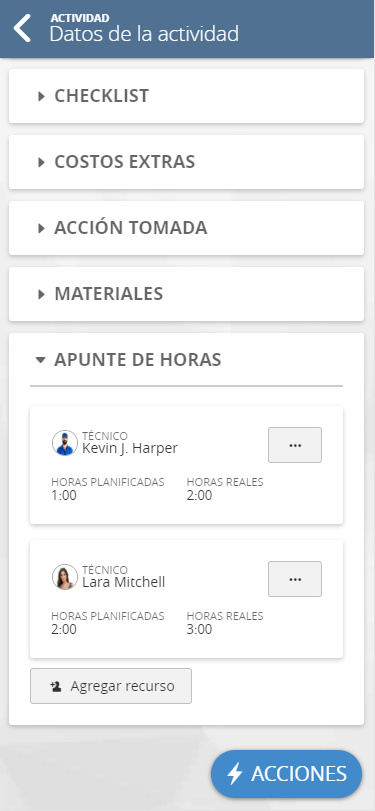Expand the ACCIÓN TOMADA section arrow
375x811 pixels.
click(41, 228)
